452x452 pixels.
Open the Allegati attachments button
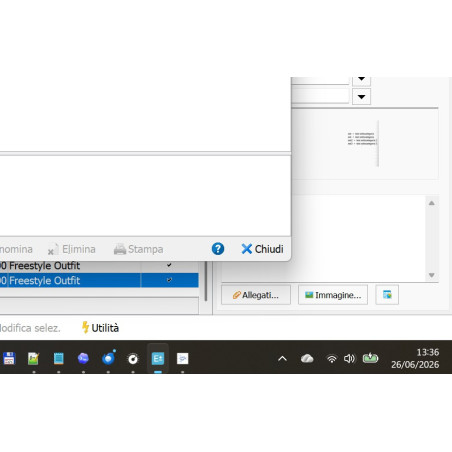tap(256, 295)
